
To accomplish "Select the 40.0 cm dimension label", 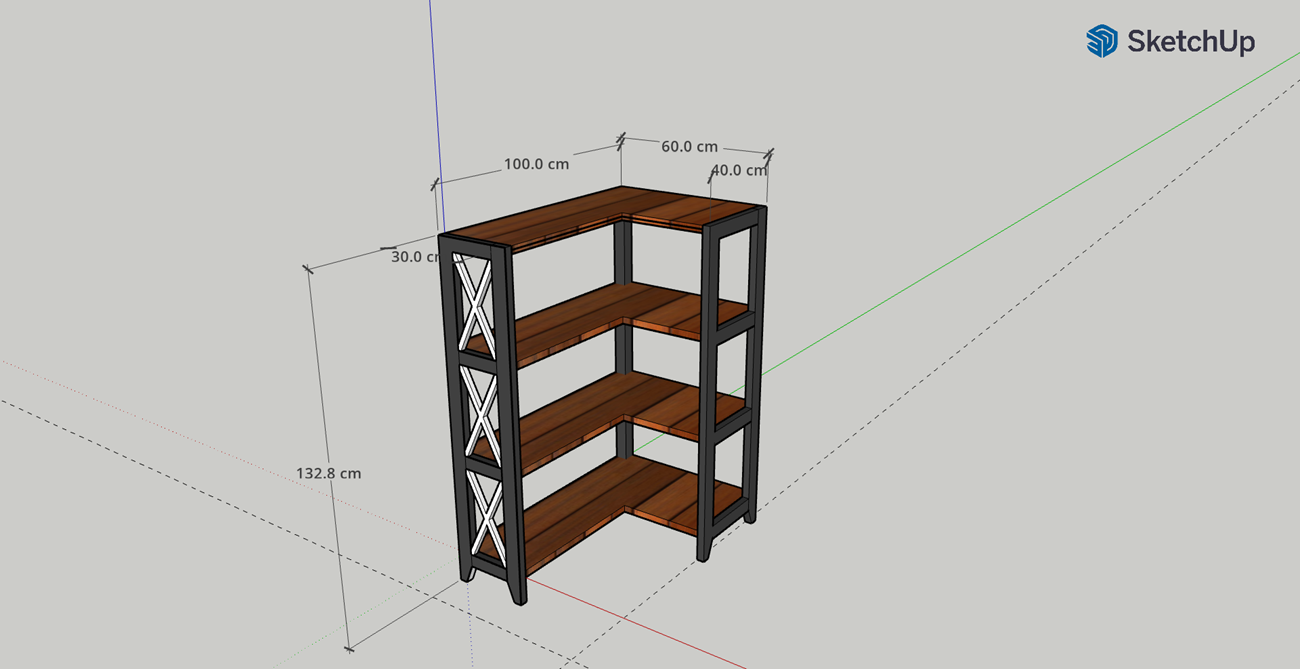I will point(739,170).
